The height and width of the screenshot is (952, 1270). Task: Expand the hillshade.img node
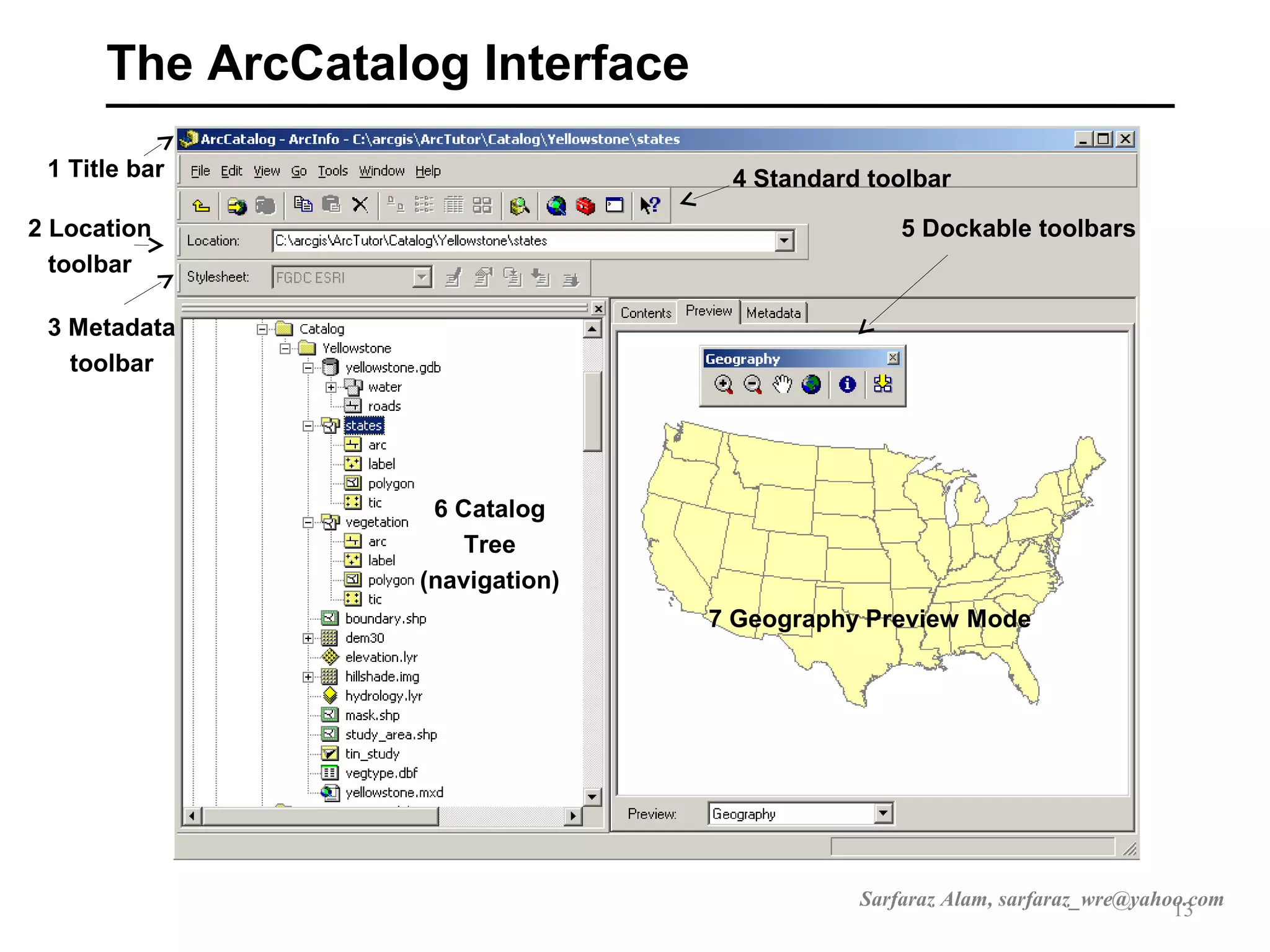point(308,677)
